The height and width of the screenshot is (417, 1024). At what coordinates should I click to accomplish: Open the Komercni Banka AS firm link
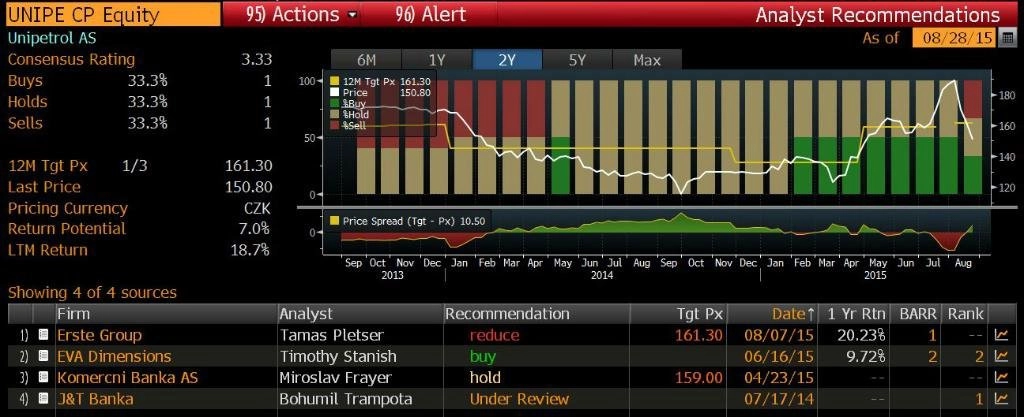127,377
